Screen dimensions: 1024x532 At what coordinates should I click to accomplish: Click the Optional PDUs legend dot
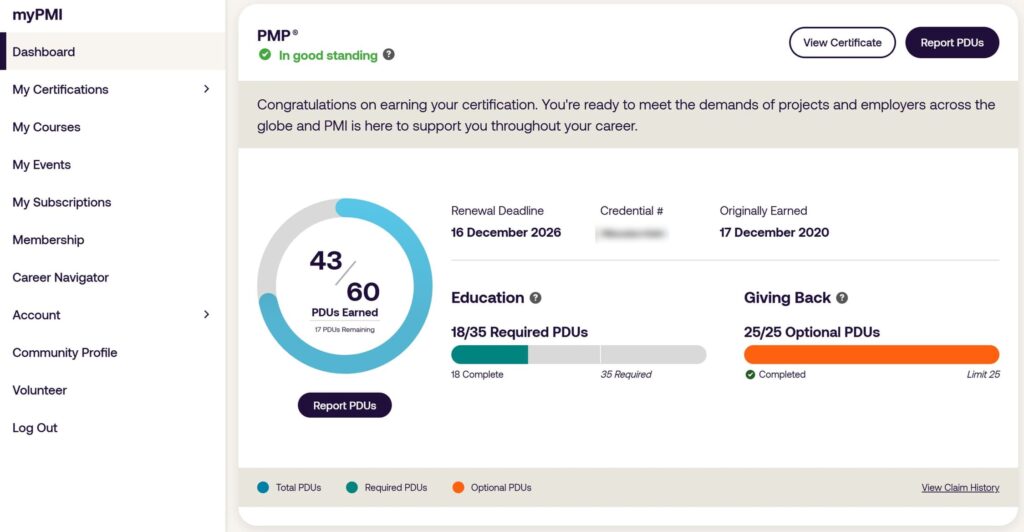[x=458, y=488]
